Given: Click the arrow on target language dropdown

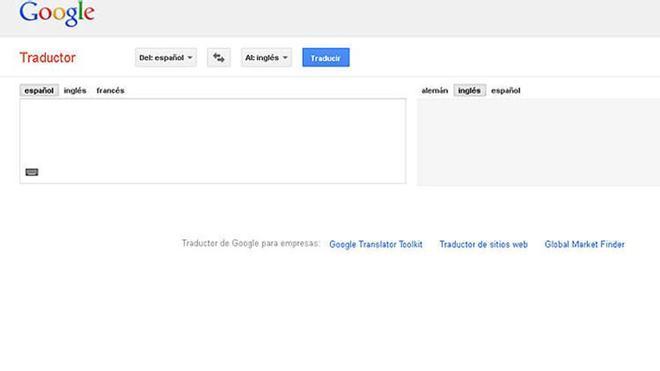Looking at the screenshot, I should click(x=285, y=58).
